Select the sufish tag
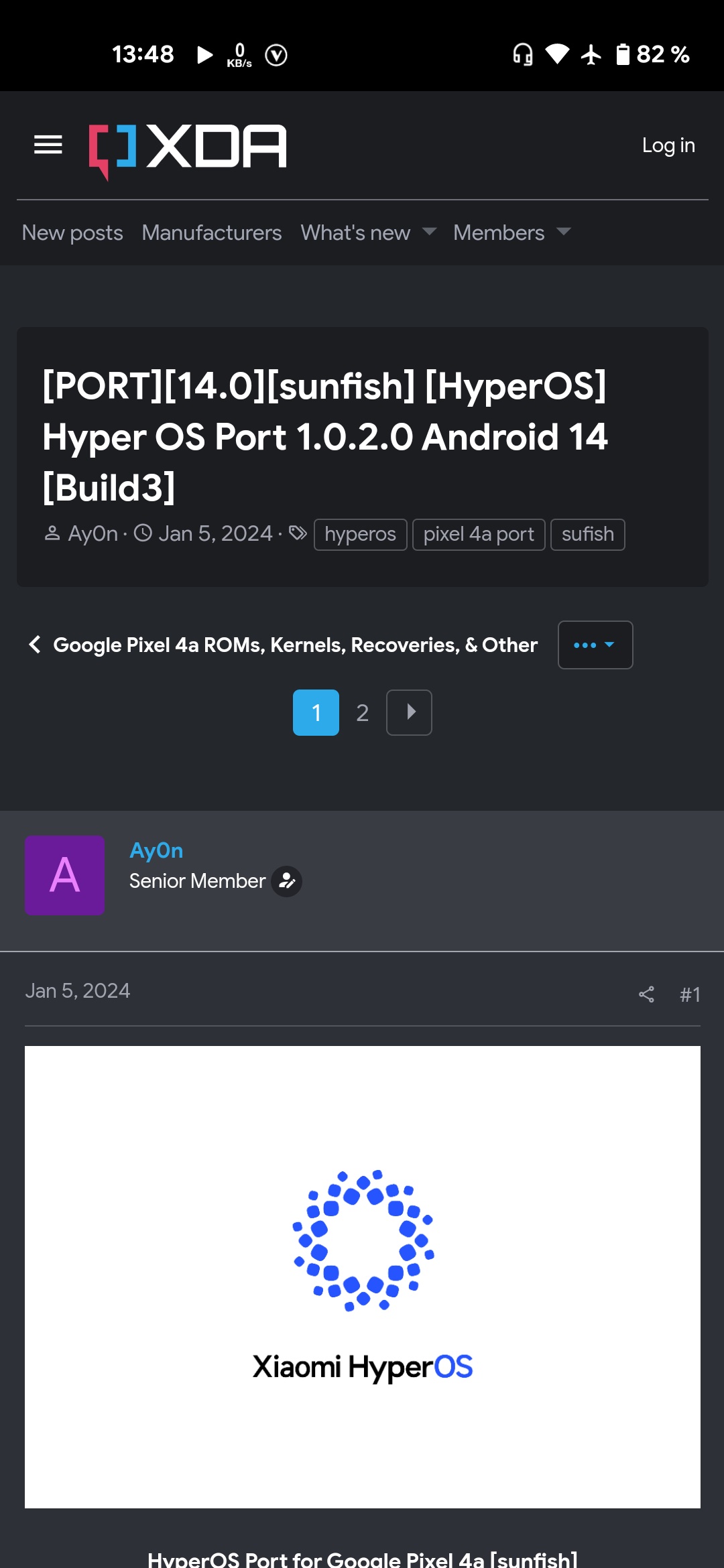 (588, 535)
